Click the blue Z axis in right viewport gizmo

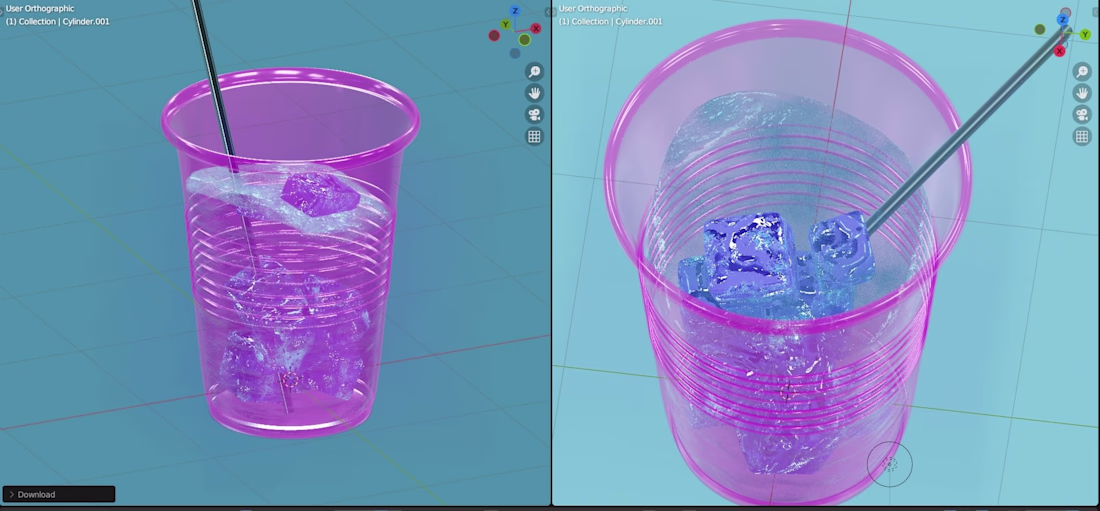coord(1063,20)
